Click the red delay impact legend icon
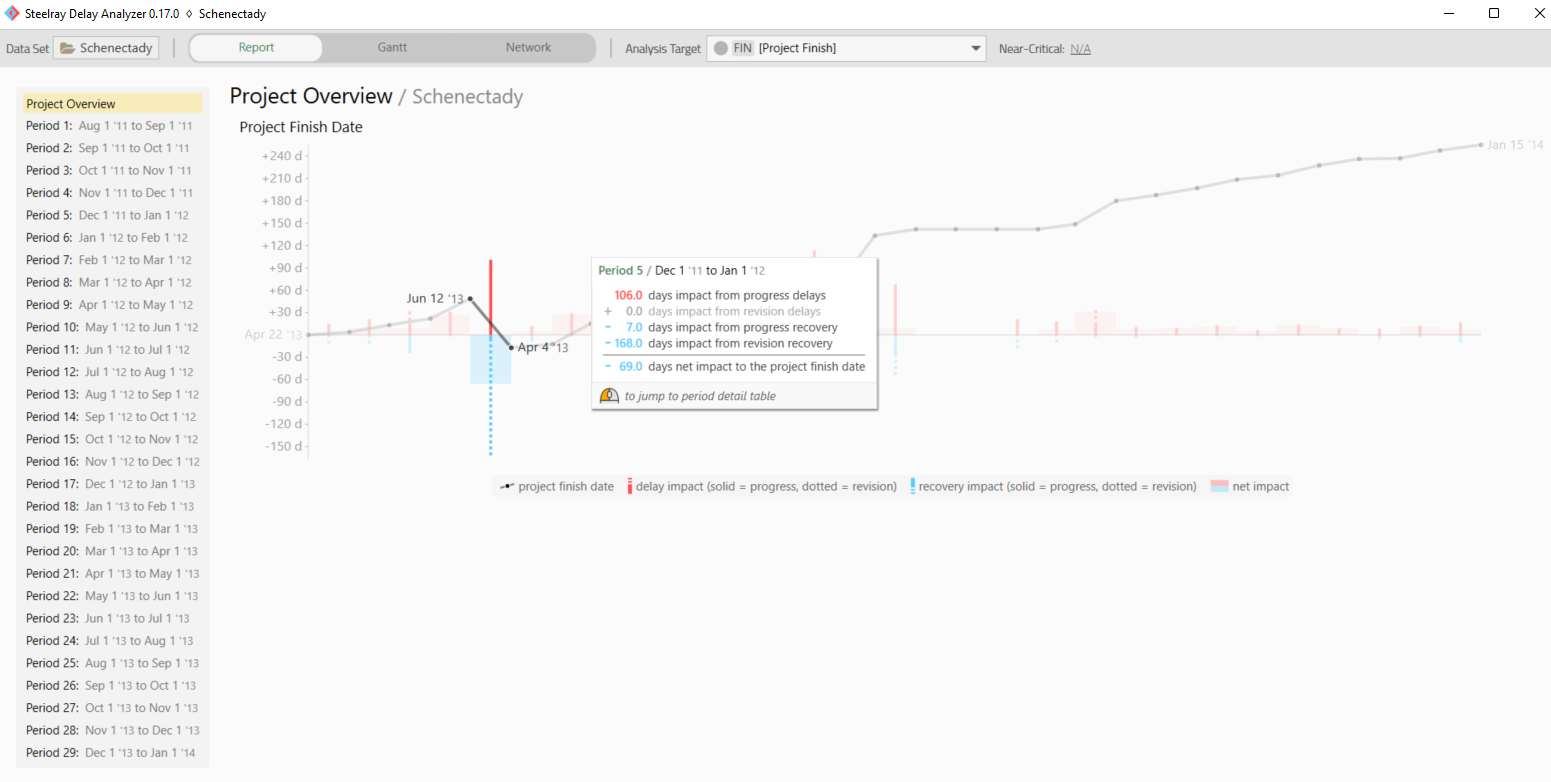This screenshot has height=782, width=1551. pos(629,487)
